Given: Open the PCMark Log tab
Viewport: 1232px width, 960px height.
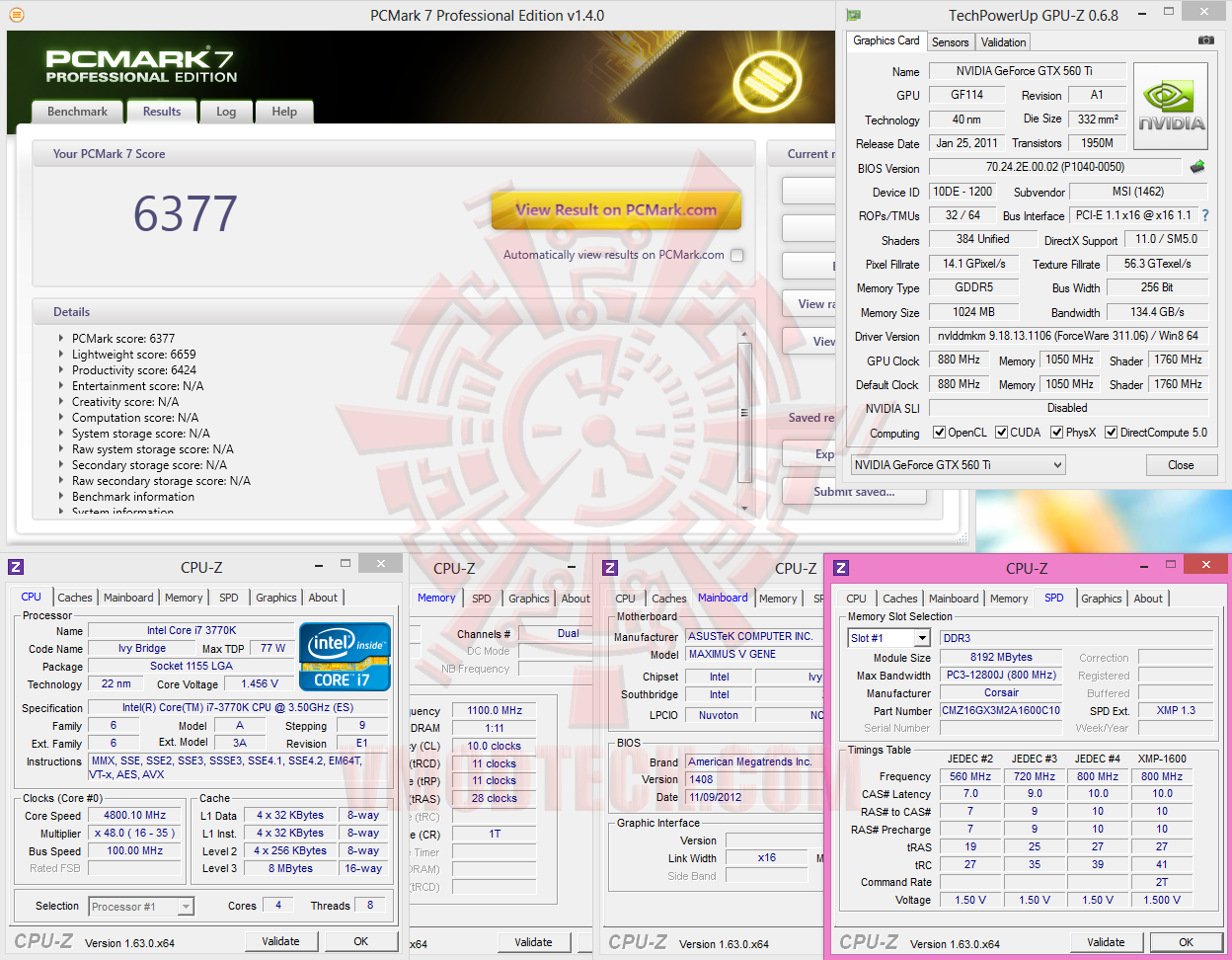Looking at the screenshot, I should coord(226,112).
